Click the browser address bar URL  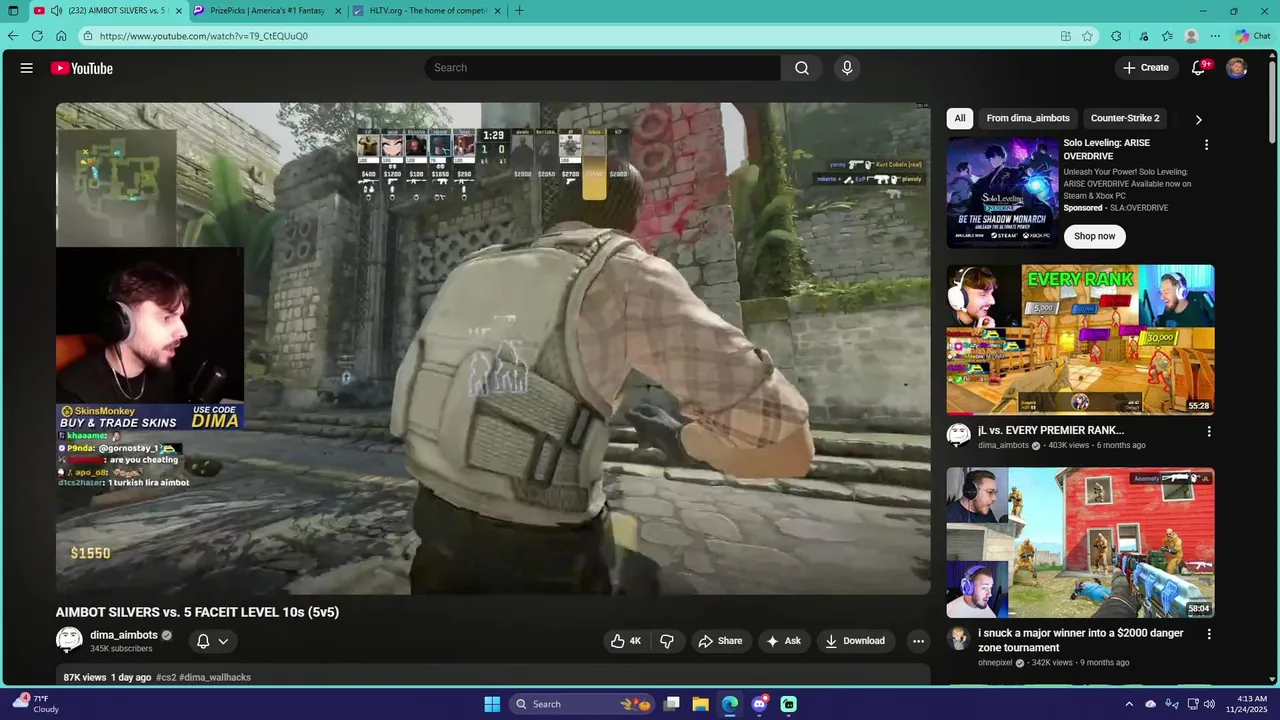tap(204, 36)
